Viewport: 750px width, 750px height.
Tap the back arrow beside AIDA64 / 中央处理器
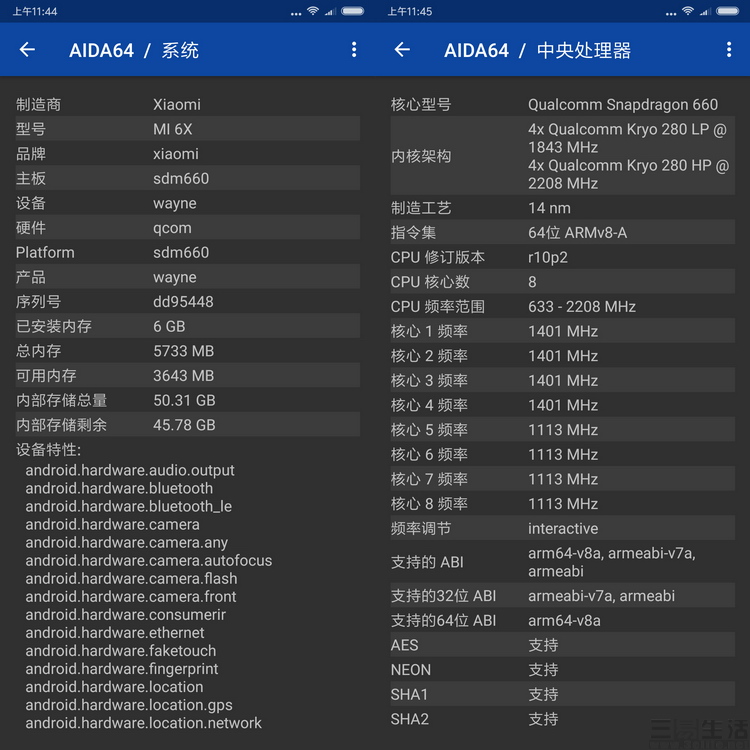coord(402,50)
